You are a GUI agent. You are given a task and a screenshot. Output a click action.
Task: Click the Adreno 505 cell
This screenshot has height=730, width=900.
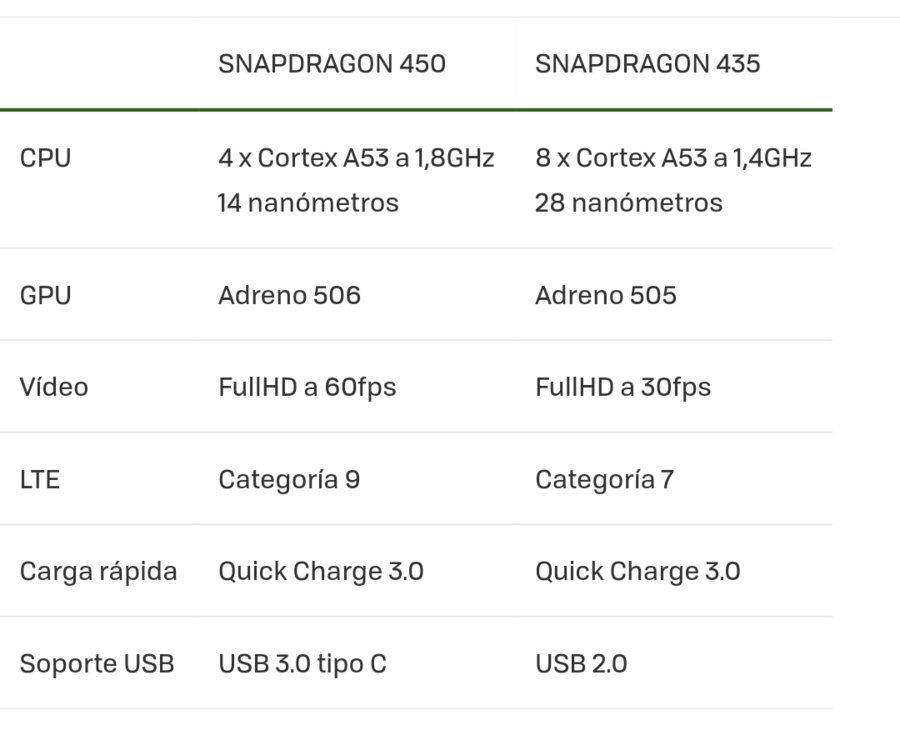(606, 296)
